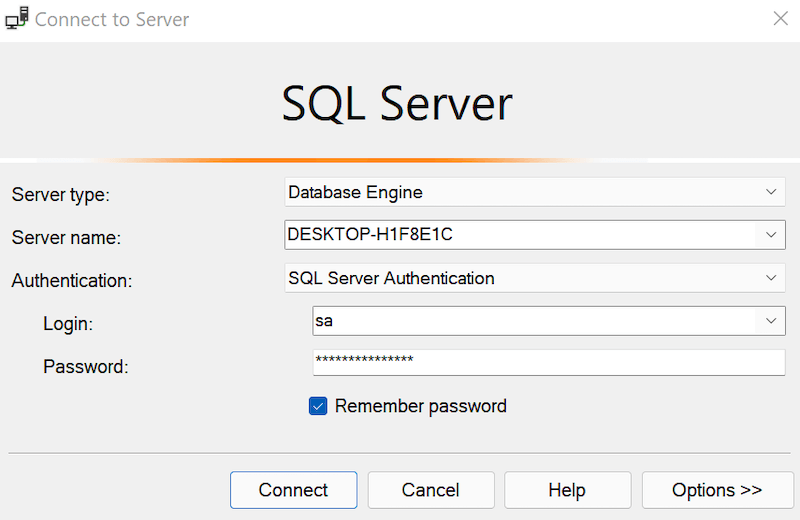
Task: Cancel the server connection dialog
Action: [431, 490]
